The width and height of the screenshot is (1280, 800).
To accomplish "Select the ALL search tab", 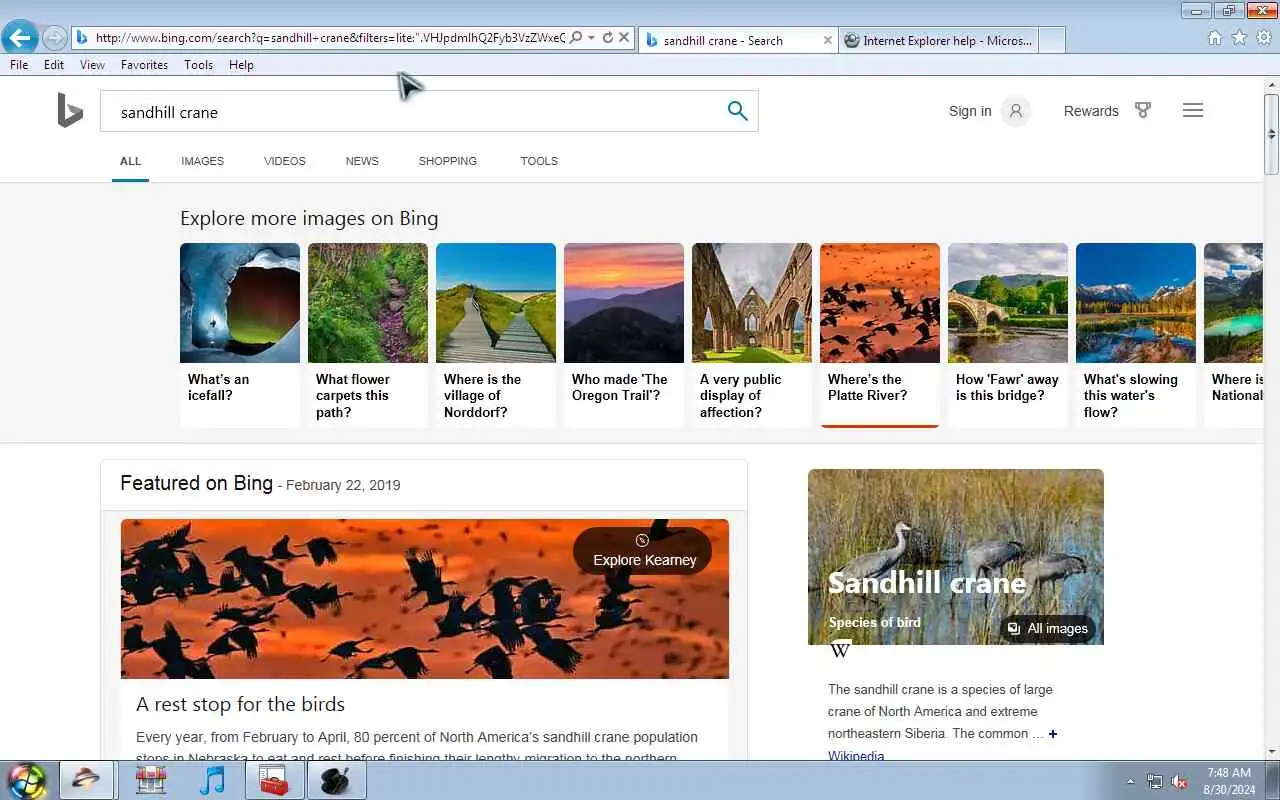I will click(130, 161).
